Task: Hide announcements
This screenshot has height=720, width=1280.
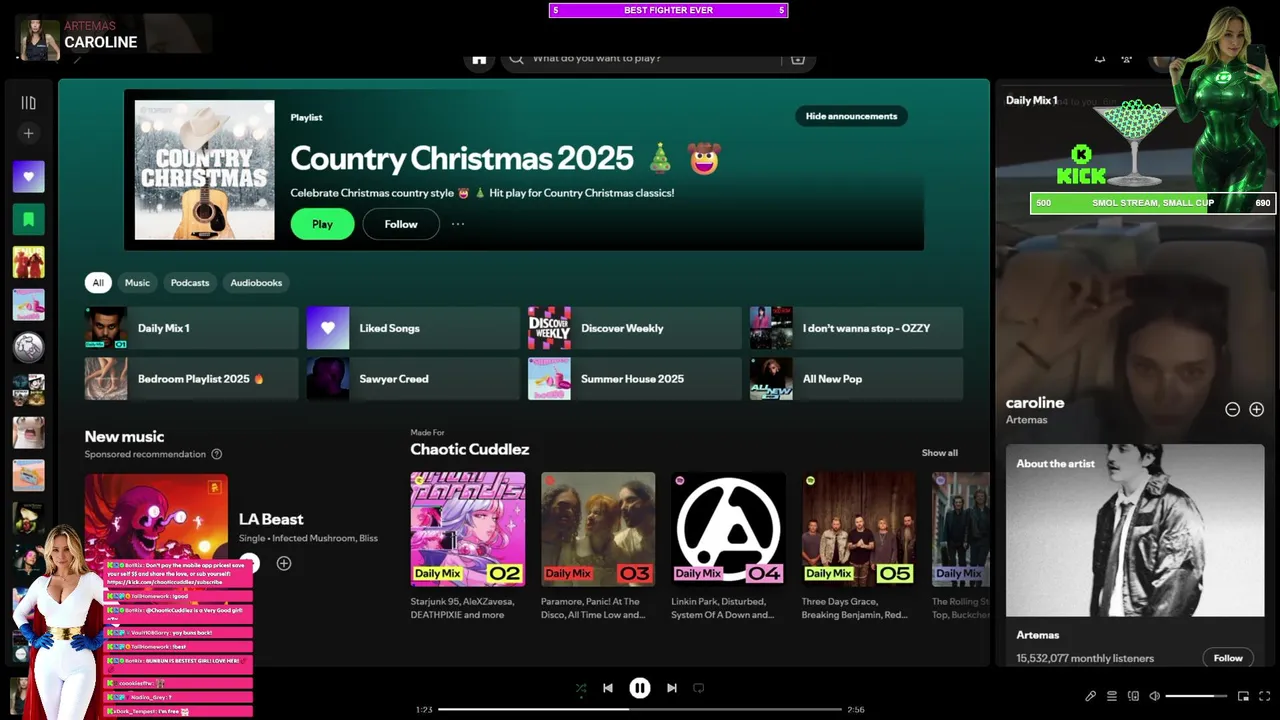Action: coord(851,116)
